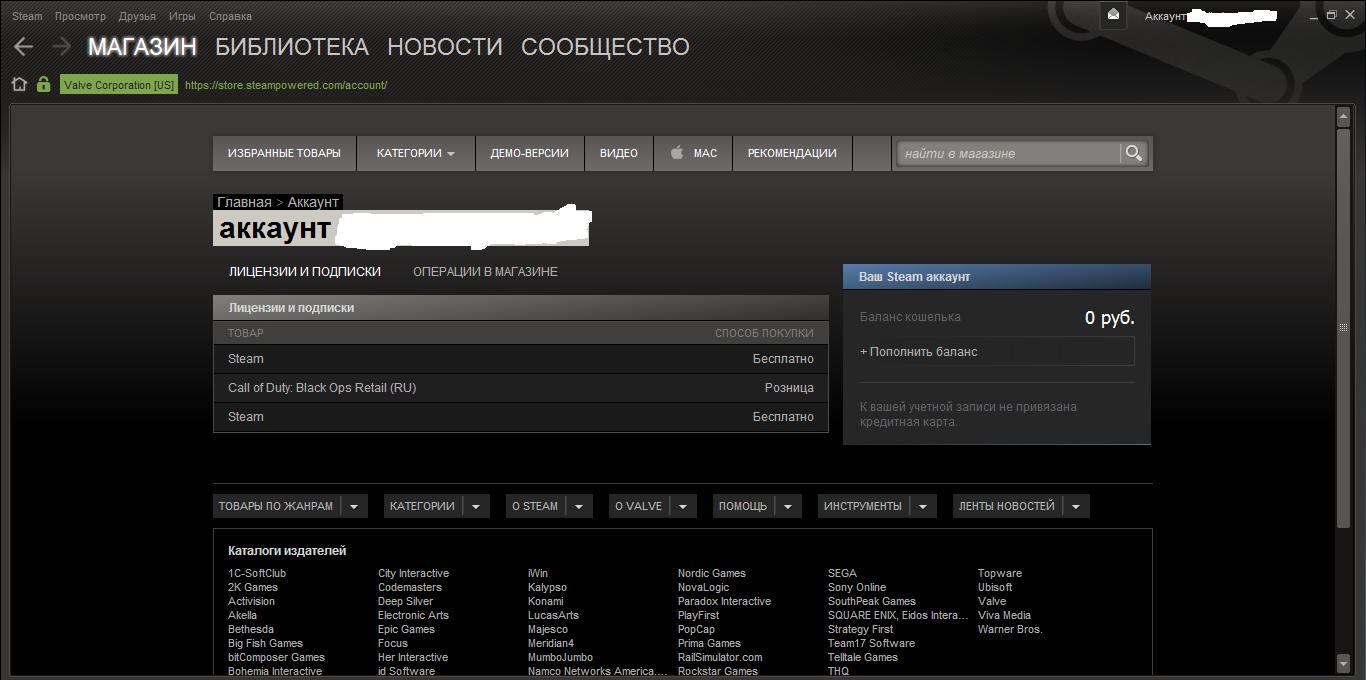Click the ПОМОЩЬ footer label
Screen dimensions: 1366x680
743,506
